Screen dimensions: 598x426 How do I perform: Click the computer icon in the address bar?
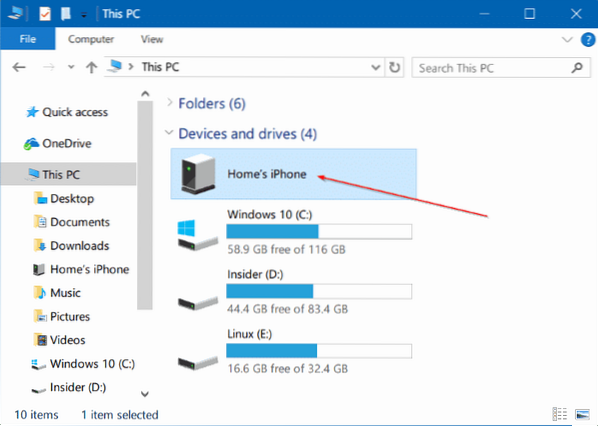pos(114,66)
